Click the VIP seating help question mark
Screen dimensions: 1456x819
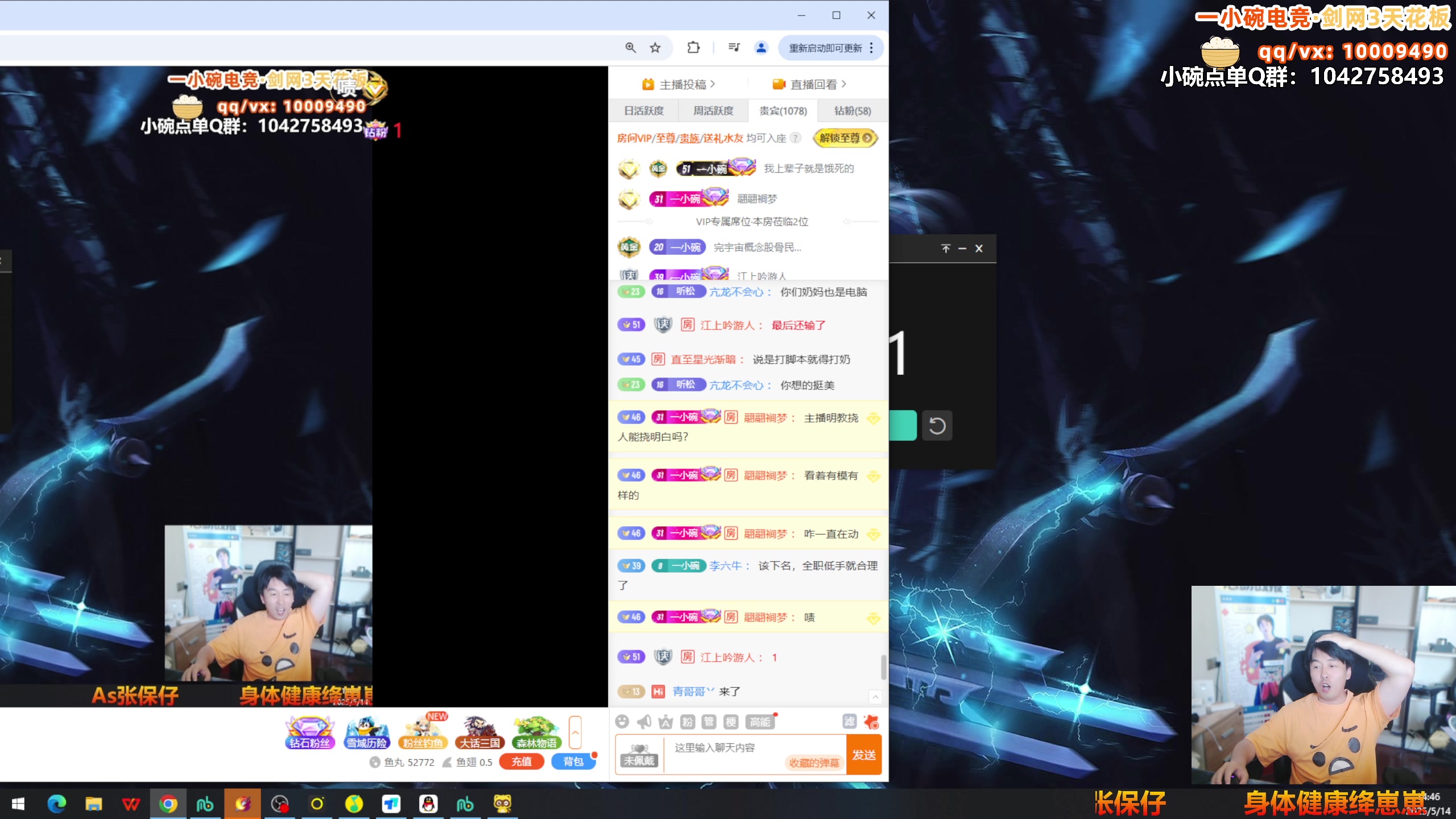796,138
